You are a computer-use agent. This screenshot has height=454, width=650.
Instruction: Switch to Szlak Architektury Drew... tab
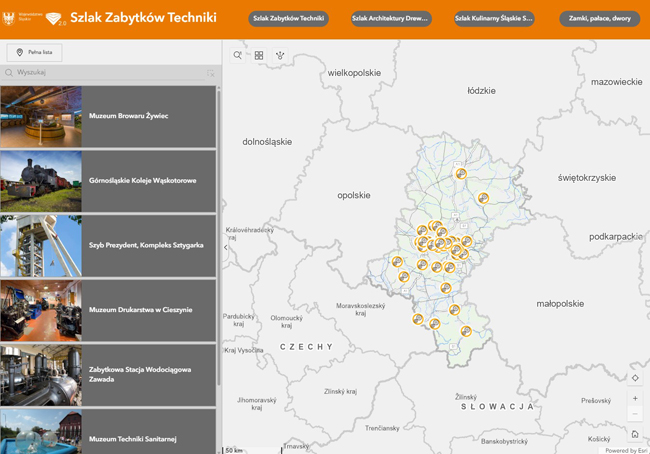pos(391,18)
